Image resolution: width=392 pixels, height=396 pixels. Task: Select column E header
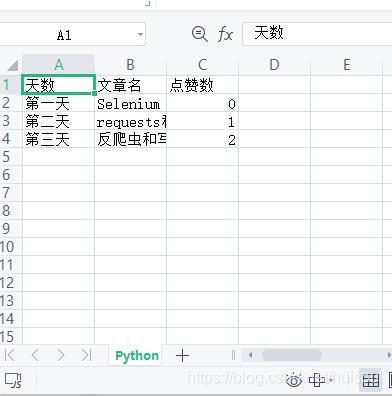347,65
